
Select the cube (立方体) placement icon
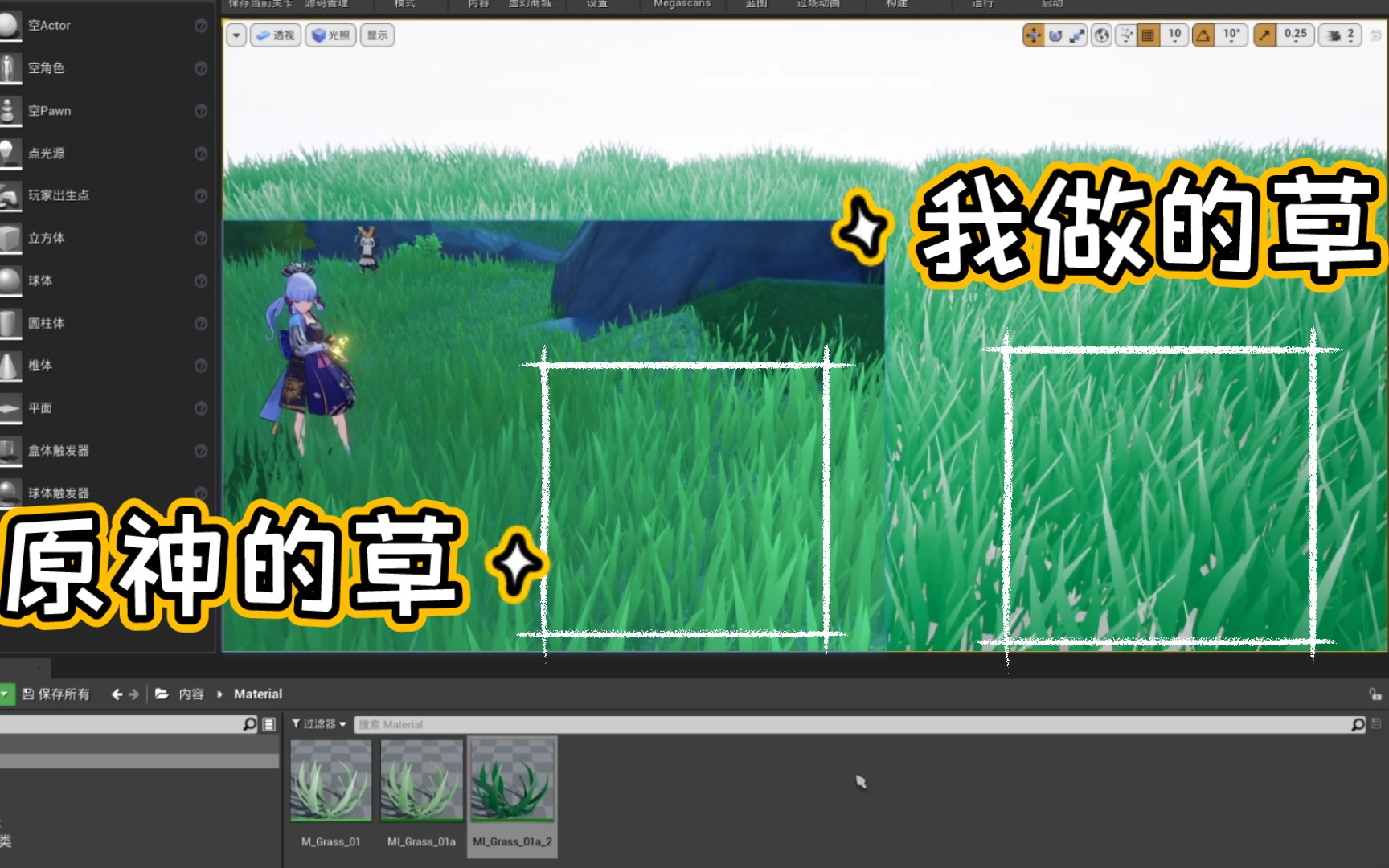[11, 238]
